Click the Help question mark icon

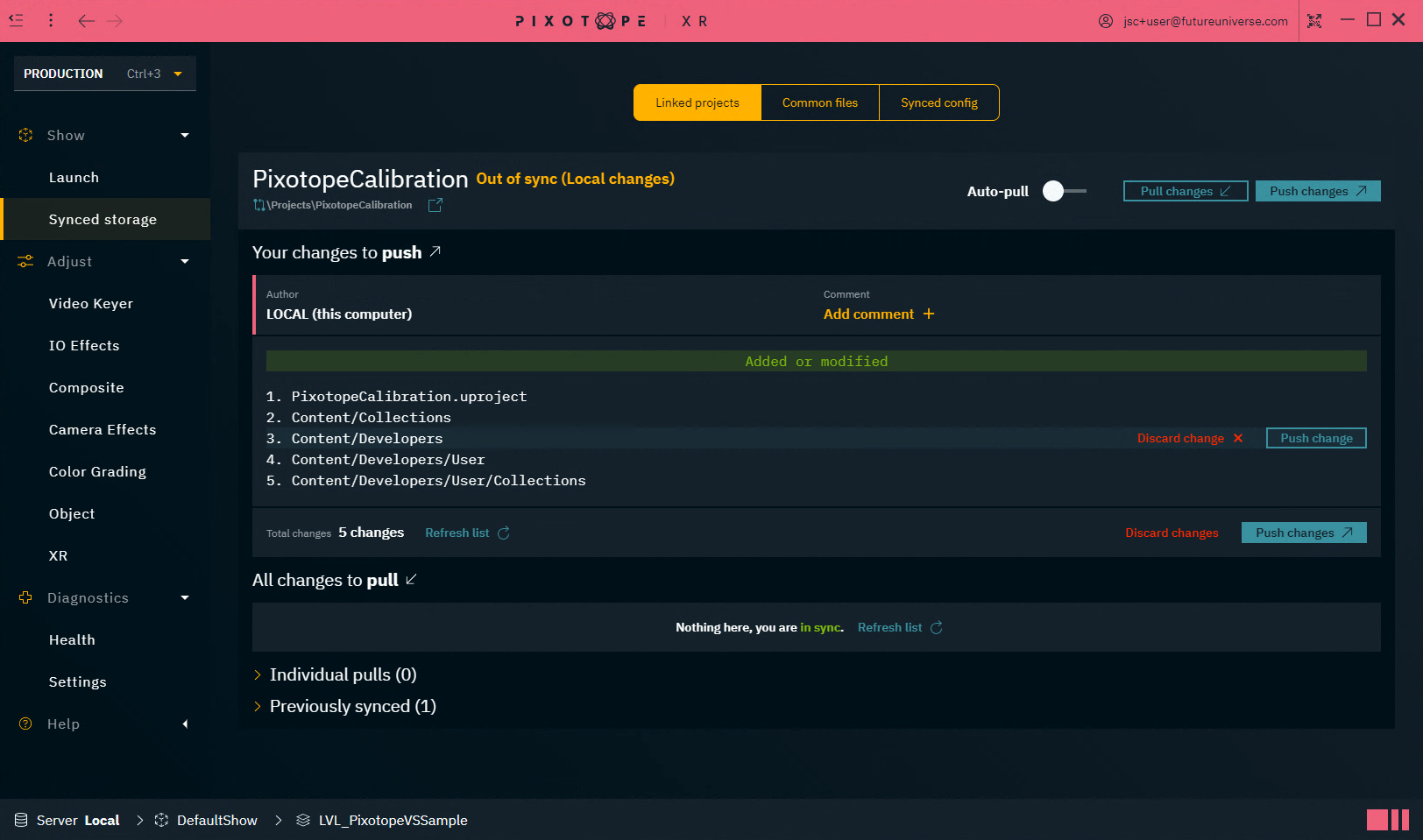(25, 724)
